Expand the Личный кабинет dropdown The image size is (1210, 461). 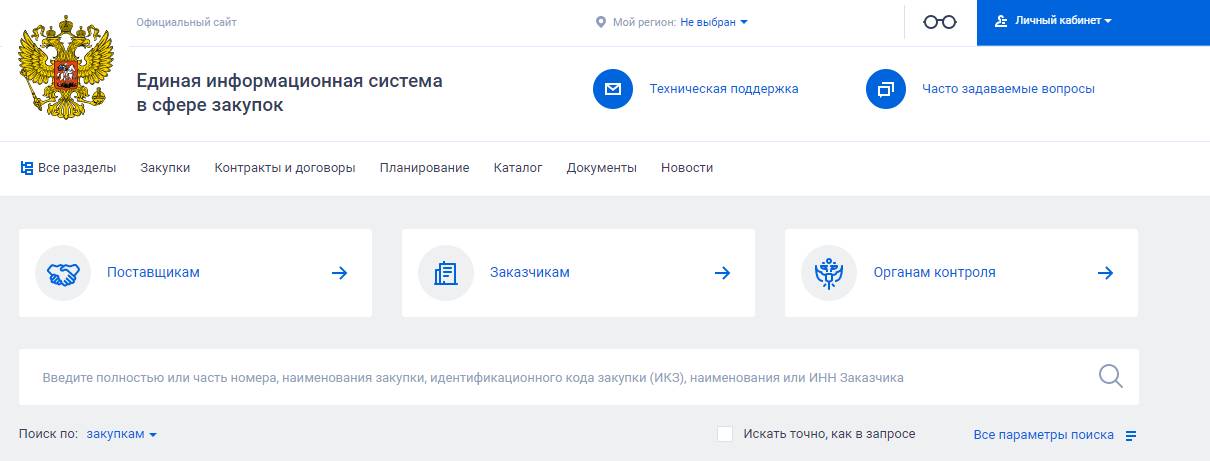coord(1063,21)
